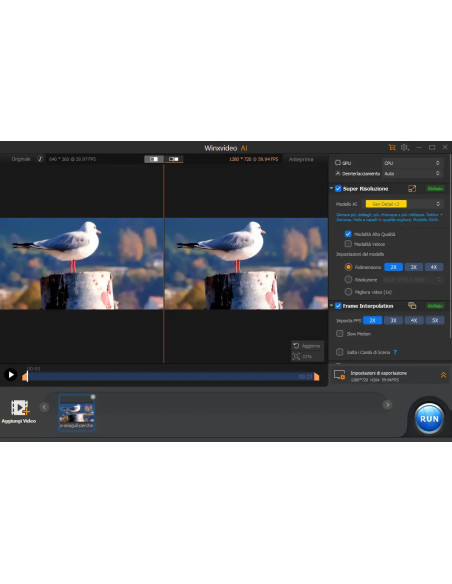Click the Aggiorna refresh icon

[x=296, y=346]
